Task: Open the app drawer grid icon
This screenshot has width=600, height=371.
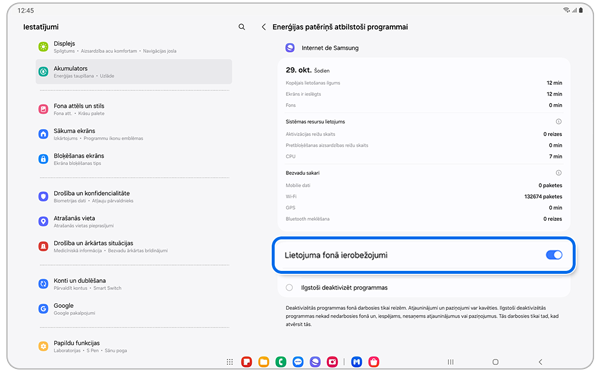Action: (230, 362)
